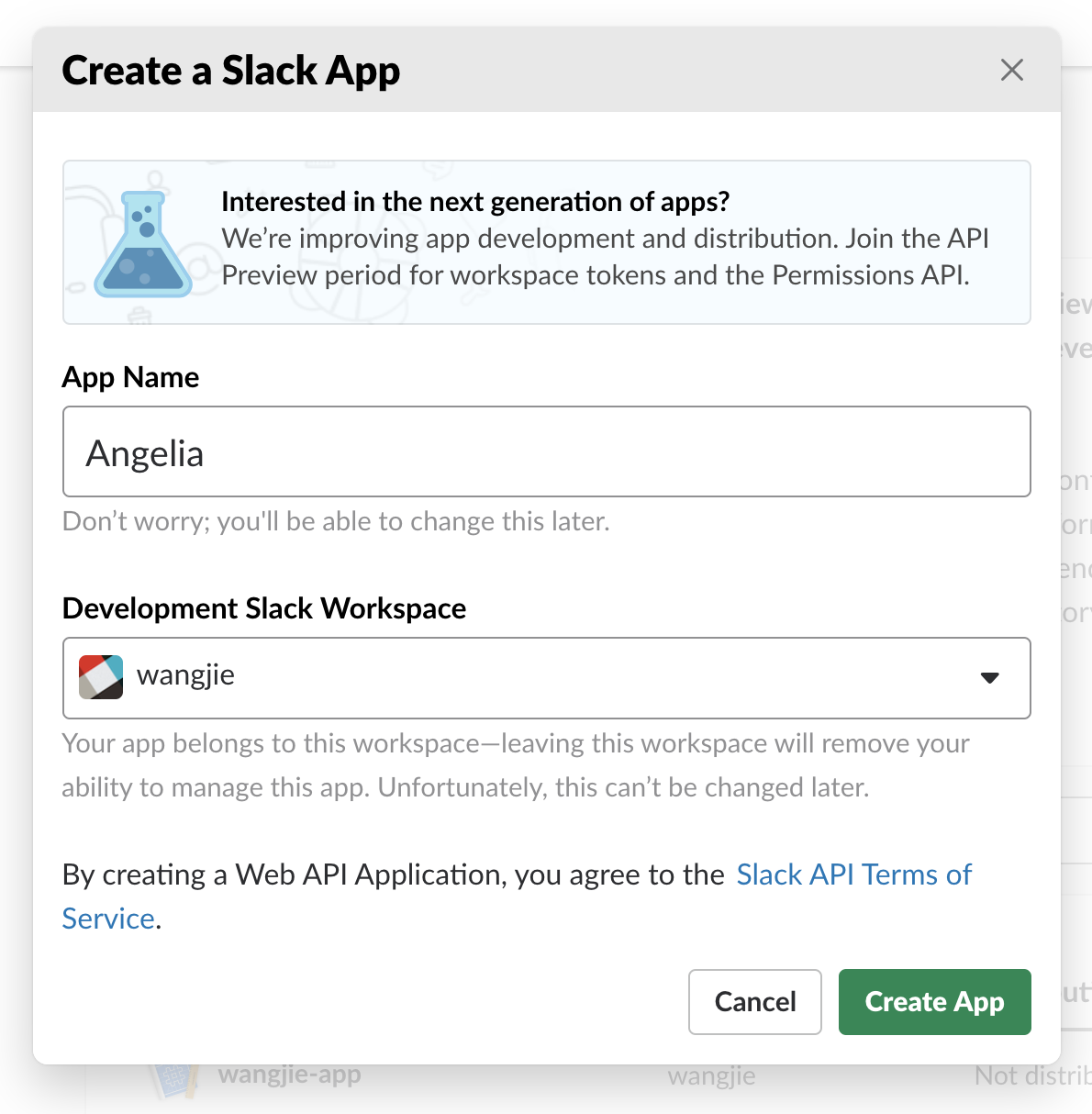Click the "Service" link on second line
1092x1114 pixels.
click(x=108, y=919)
